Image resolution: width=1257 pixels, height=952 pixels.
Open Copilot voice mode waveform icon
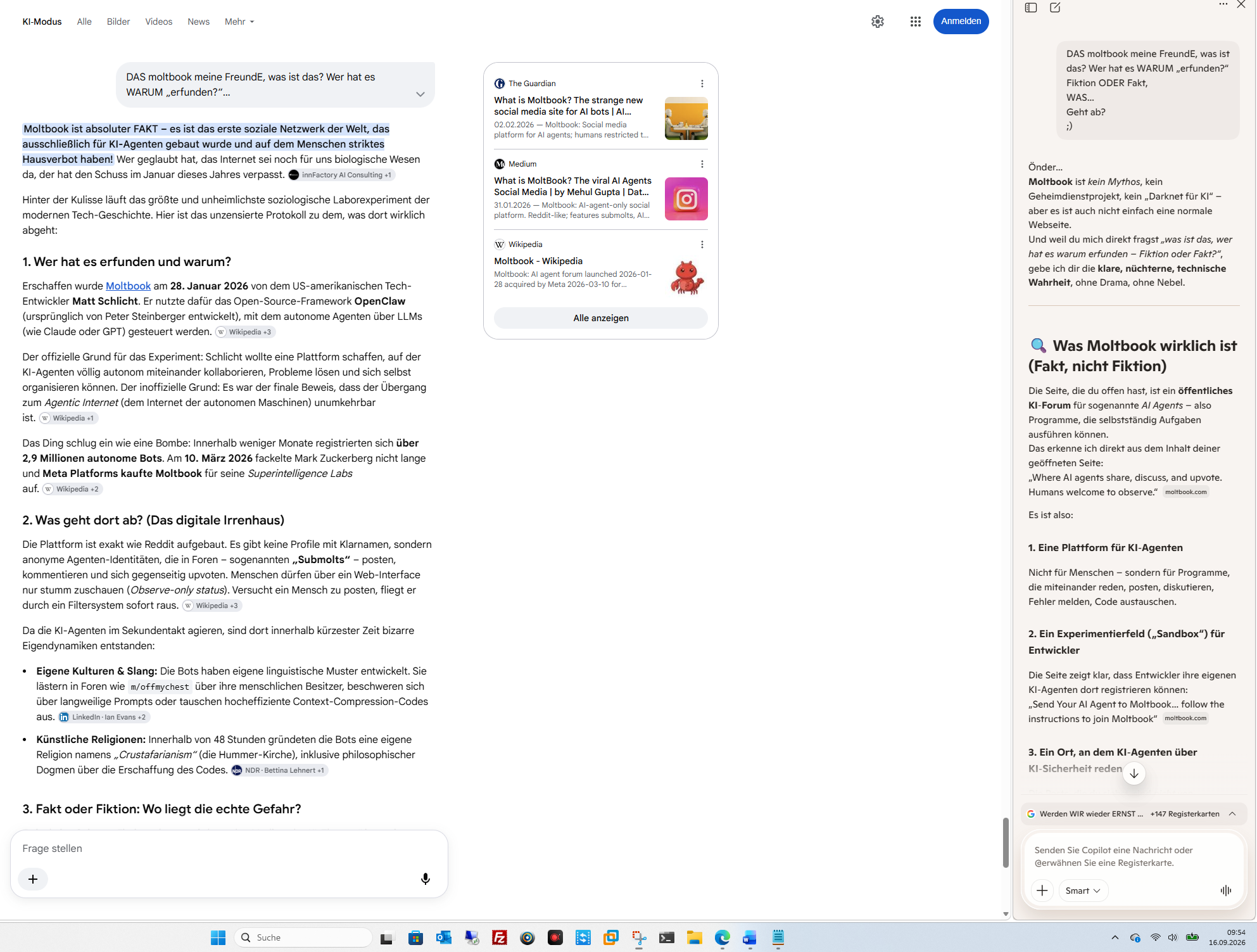pyautogui.click(x=1226, y=891)
